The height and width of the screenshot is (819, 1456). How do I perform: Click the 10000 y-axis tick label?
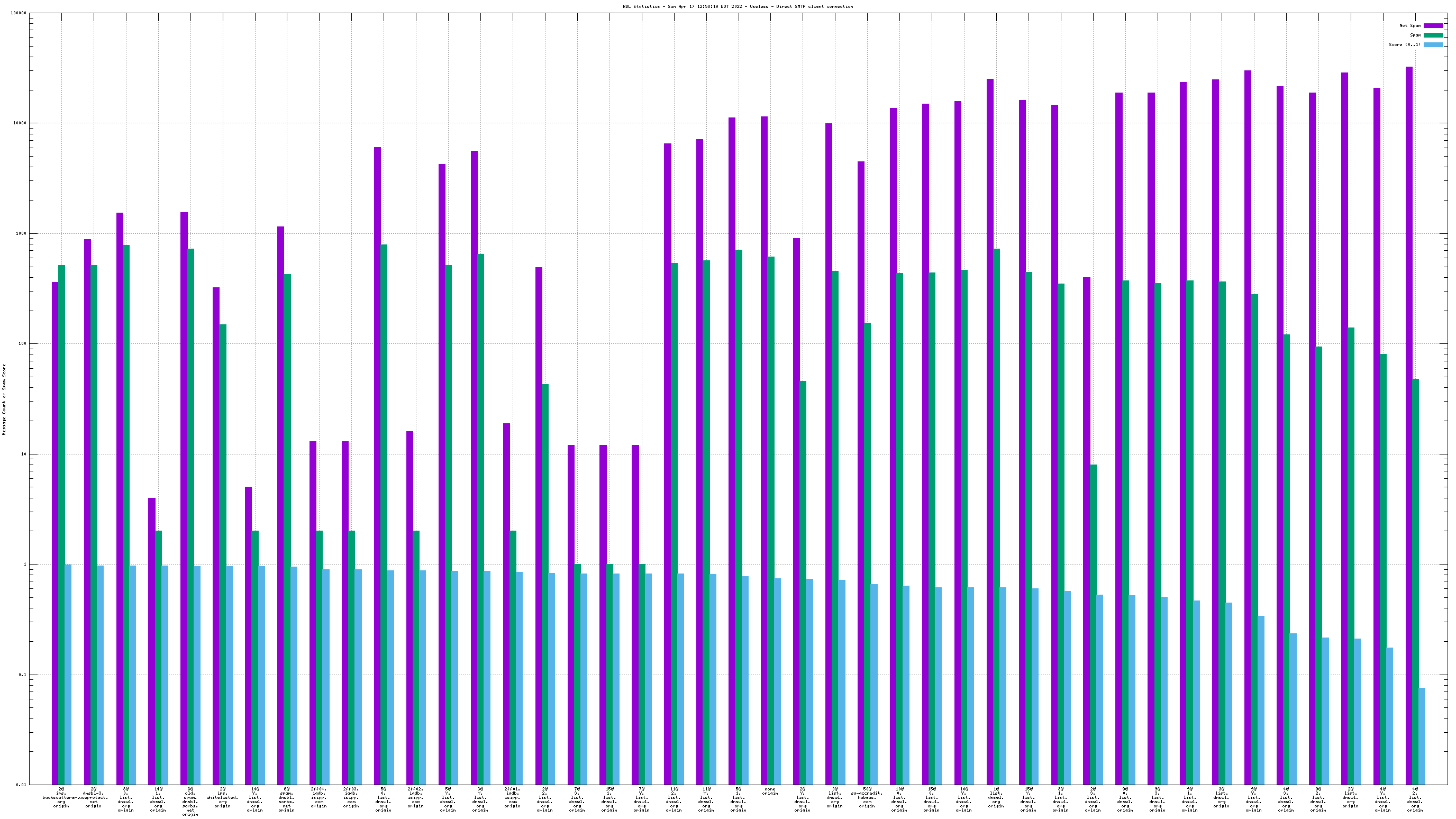pyautogui.click(x=19, y=123)
